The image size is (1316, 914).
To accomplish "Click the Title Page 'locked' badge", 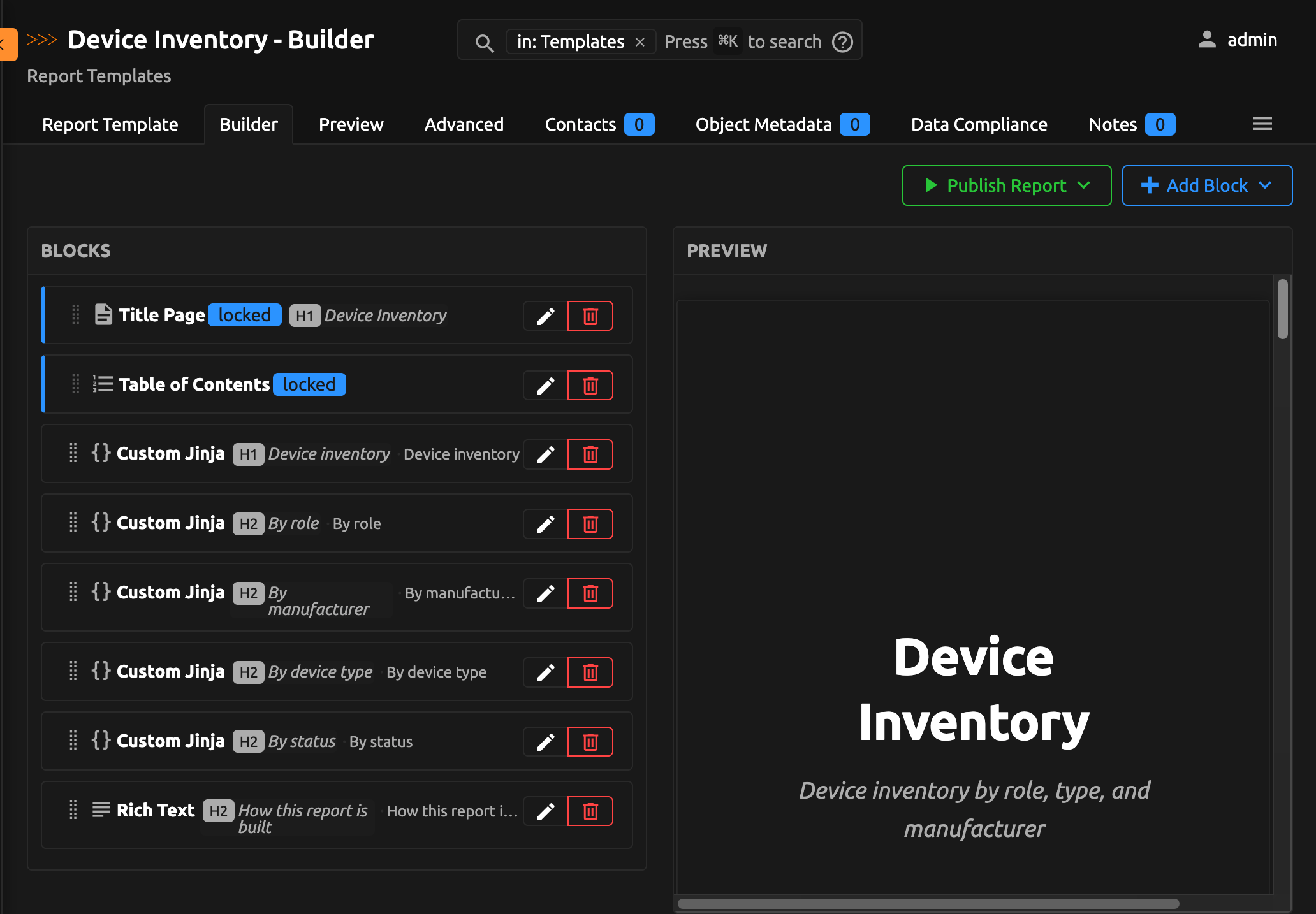I will [245, 315].
